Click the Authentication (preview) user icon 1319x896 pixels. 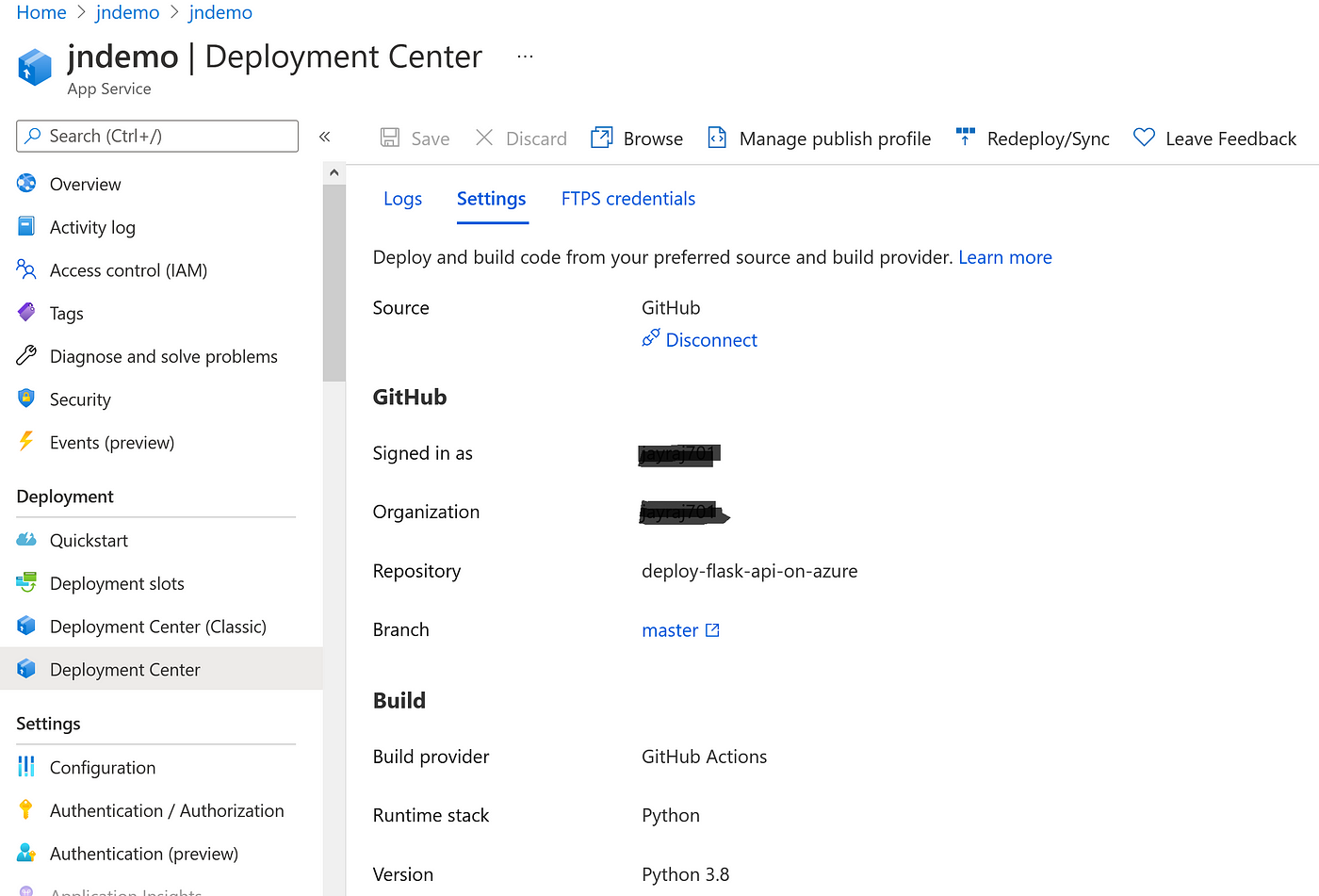pos(26,853)
